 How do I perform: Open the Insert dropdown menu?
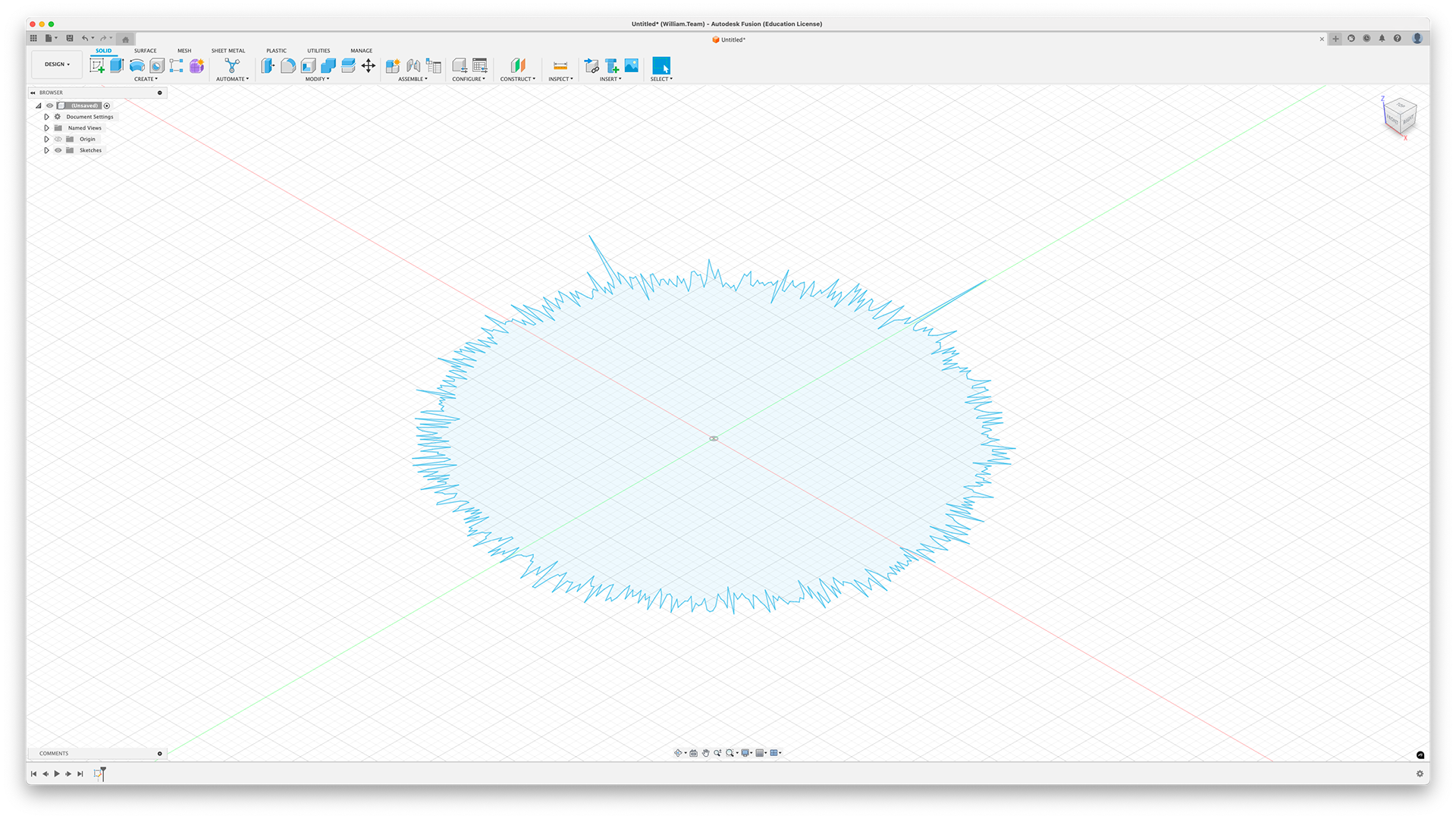pos(610,79)
